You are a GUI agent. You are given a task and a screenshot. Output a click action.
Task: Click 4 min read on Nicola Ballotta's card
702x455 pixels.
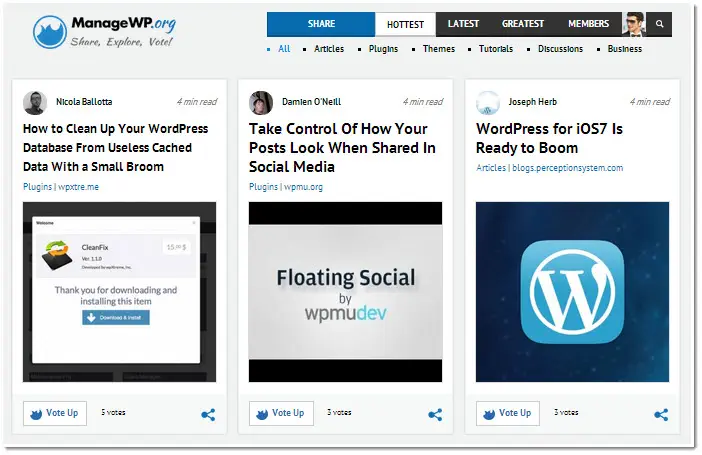[x=197, y=102]
